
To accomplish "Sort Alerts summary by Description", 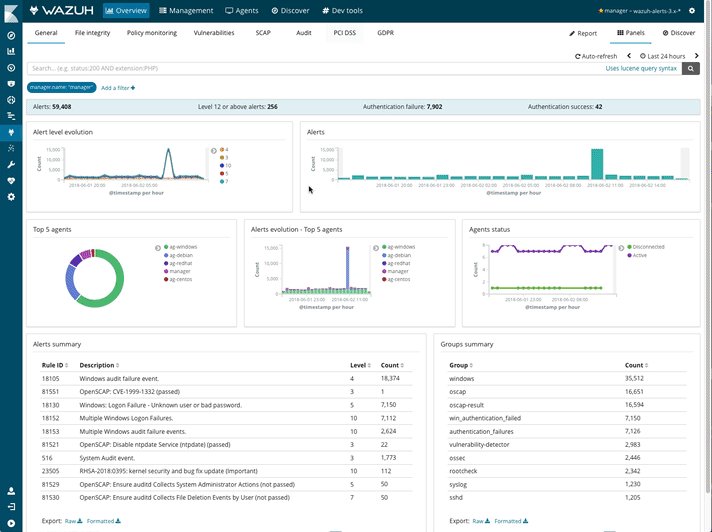I will pyautogui.click(x=99, y=365).
